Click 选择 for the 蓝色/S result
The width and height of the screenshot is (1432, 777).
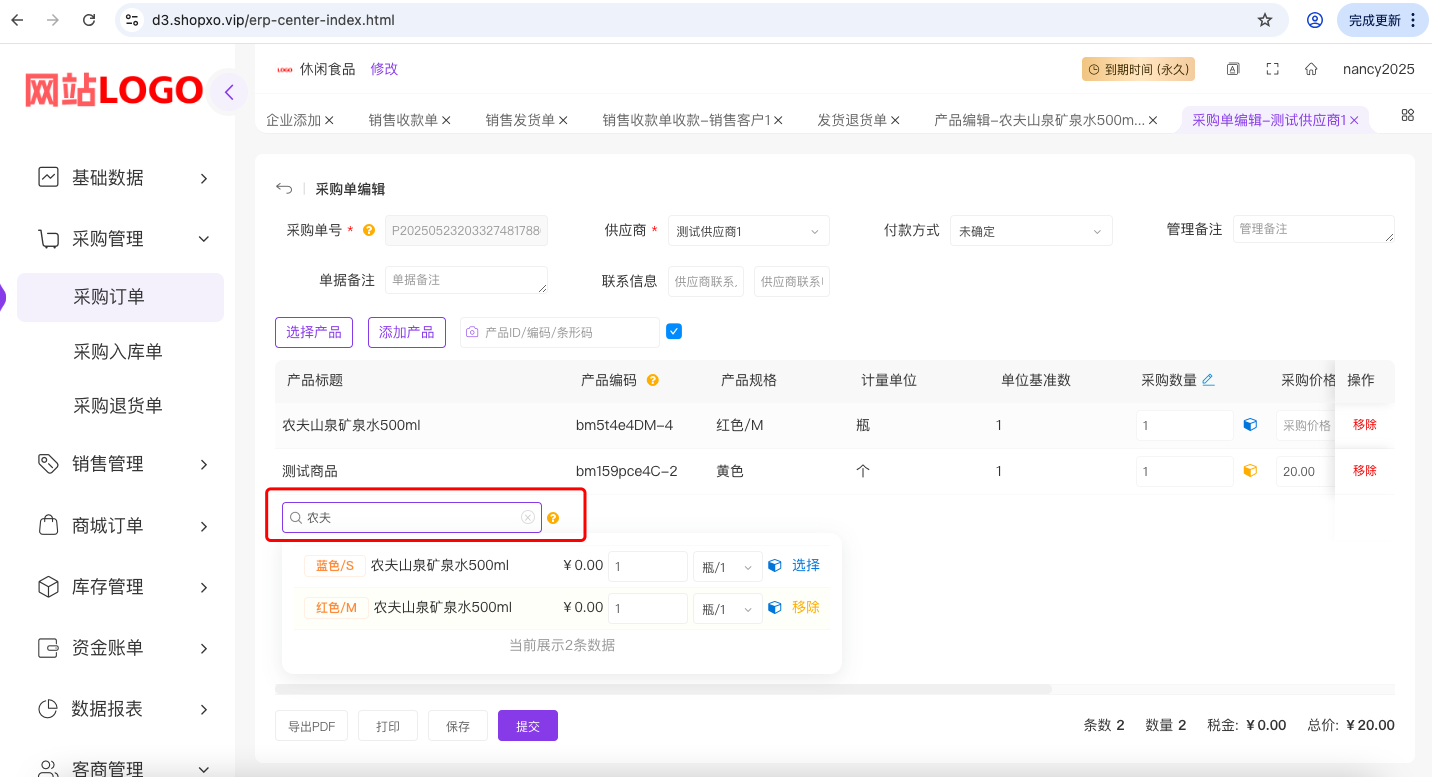click(x=806, y=566)
